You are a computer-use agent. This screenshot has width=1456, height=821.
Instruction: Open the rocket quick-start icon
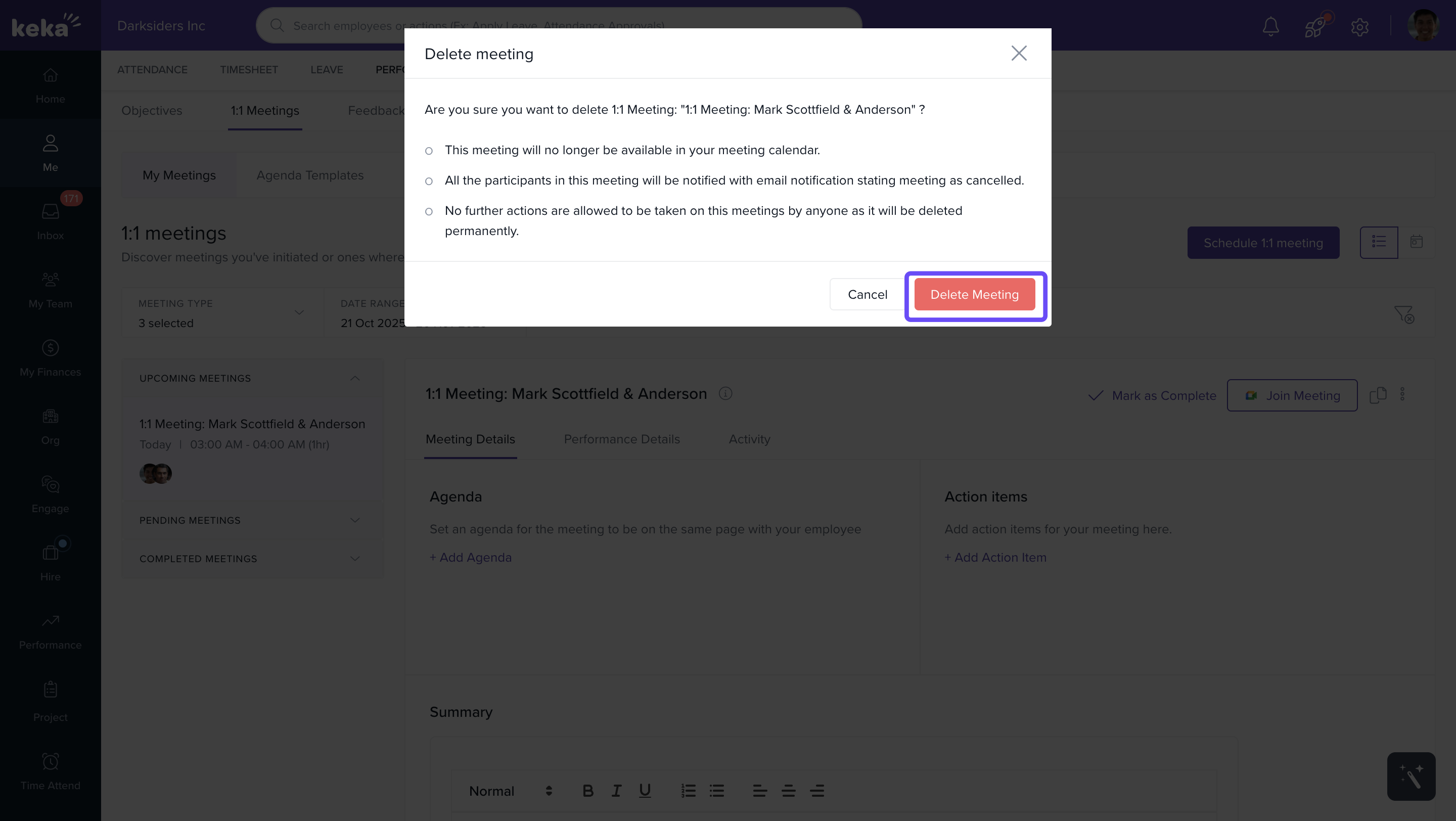pos(1315,26)
